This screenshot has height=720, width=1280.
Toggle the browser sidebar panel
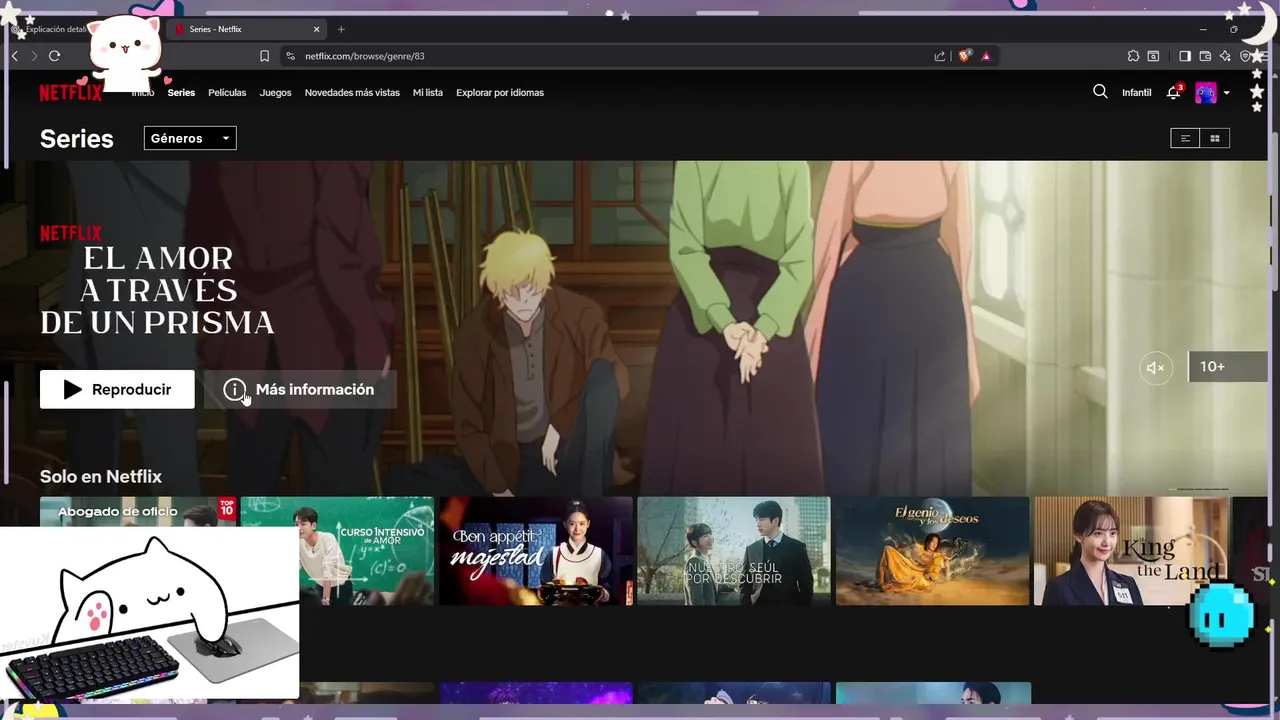click(1185, 56)
